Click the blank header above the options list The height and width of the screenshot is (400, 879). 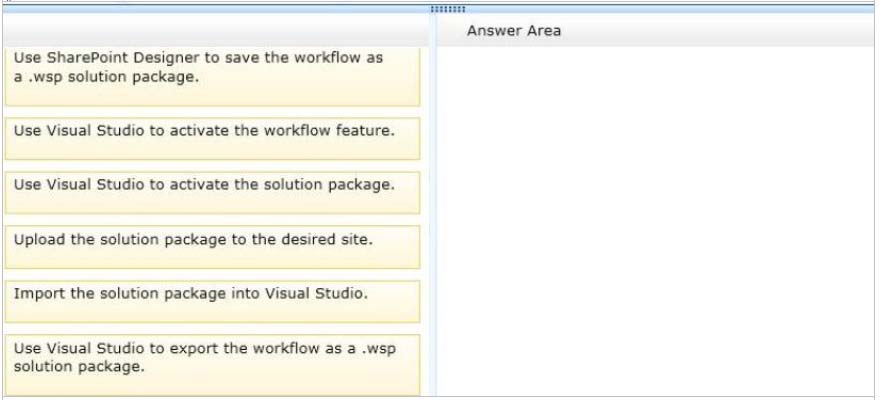pos(212,31)
